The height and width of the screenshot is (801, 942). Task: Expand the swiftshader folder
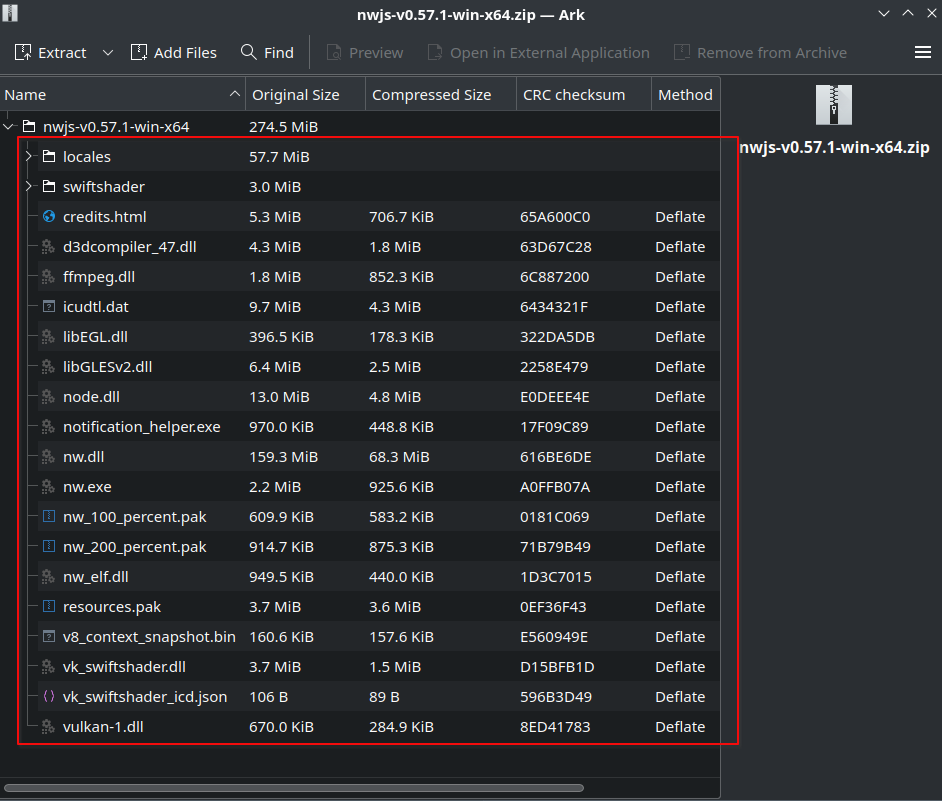point(28,187)
